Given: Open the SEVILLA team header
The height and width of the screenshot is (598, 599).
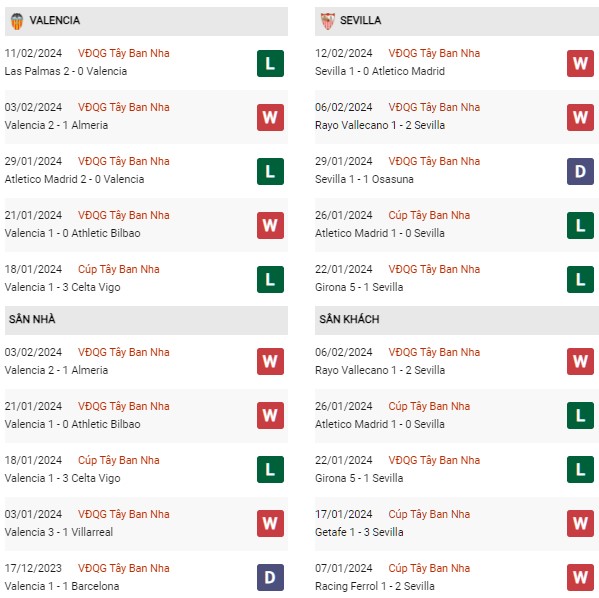Looking at the screenshot, I should [x=457, y=21].
